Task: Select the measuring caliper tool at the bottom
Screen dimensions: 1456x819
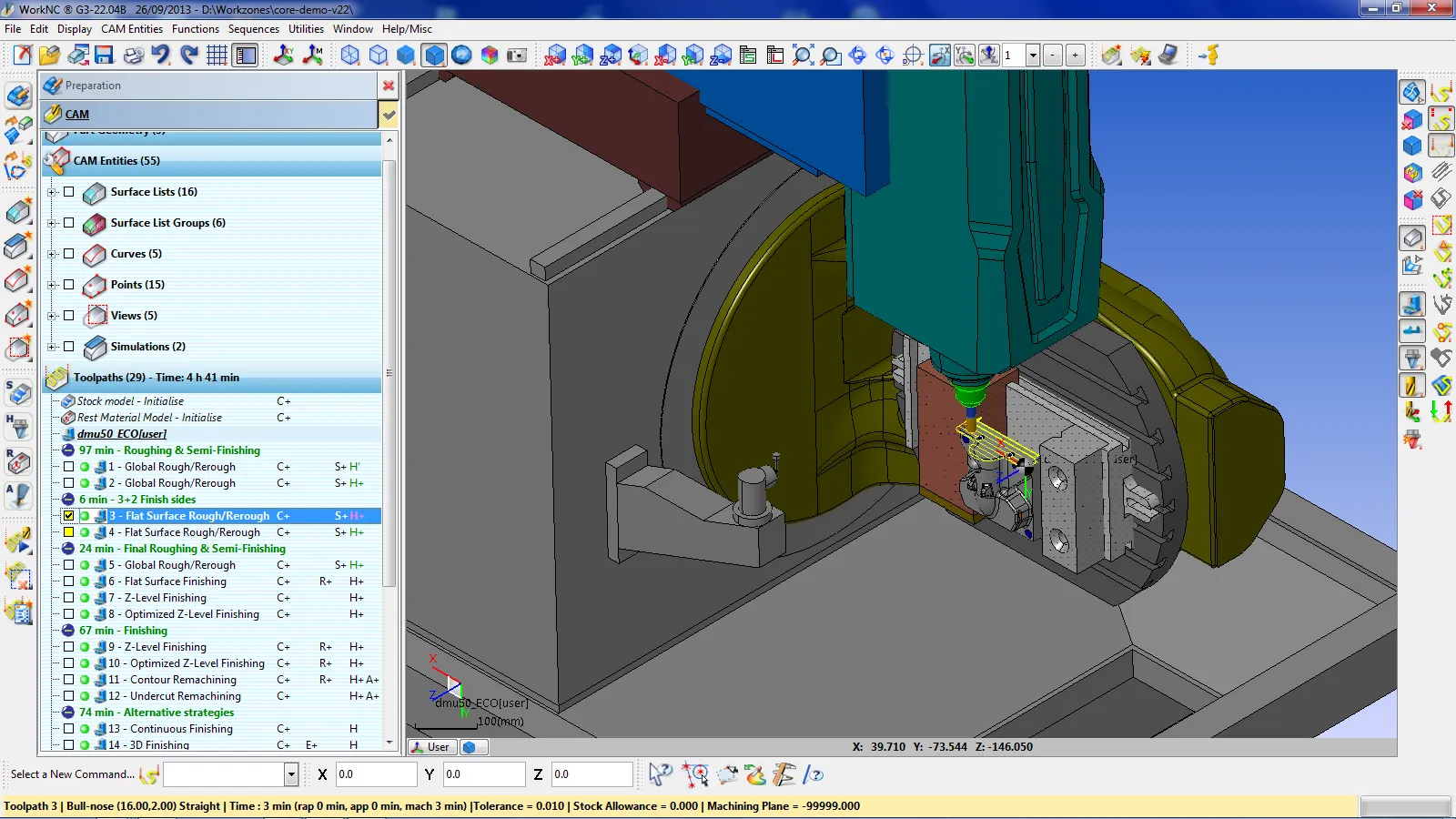Action: coord(783,775)
